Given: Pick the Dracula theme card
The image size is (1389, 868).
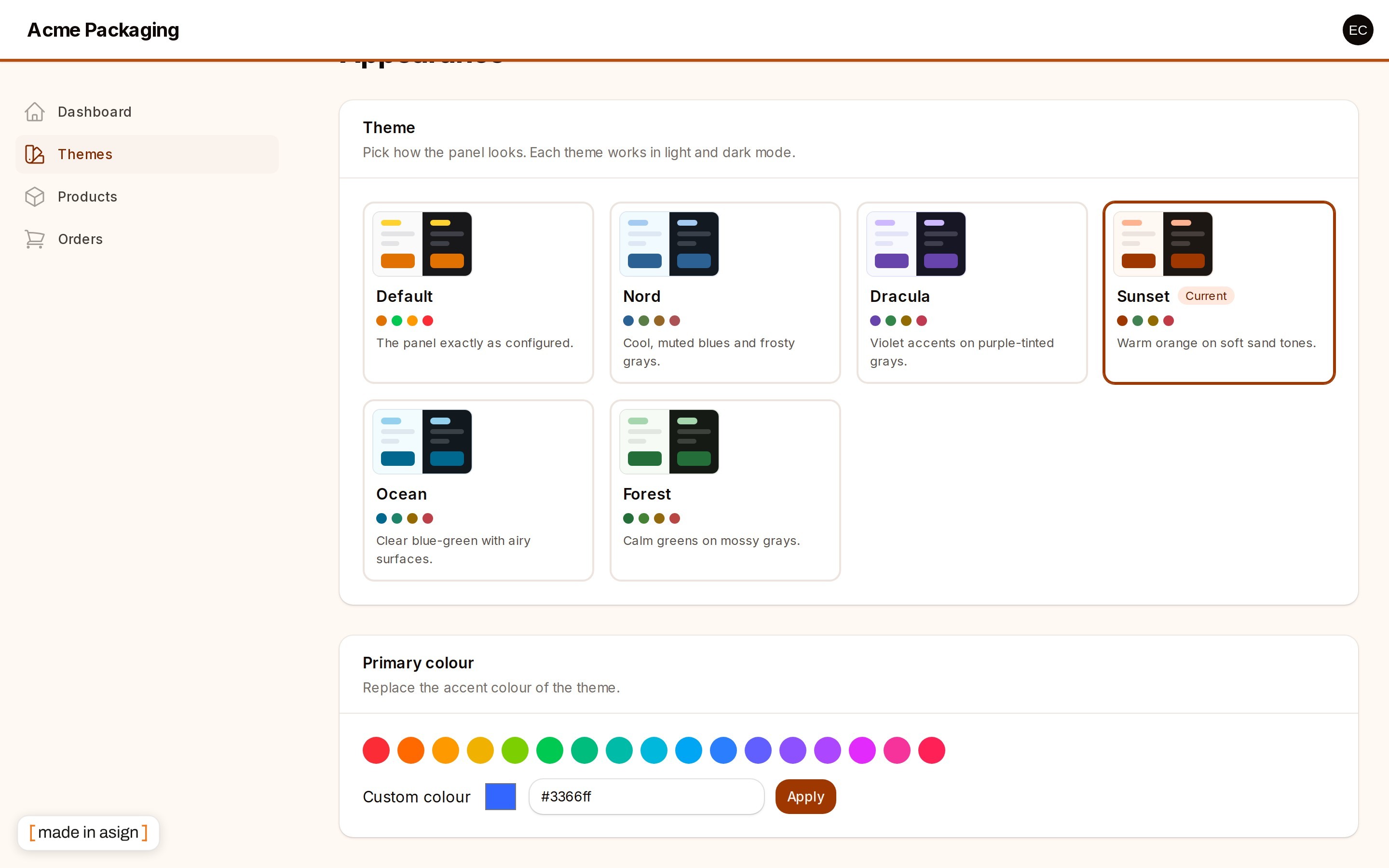Looking at the screenshot, I should point(972,293).
